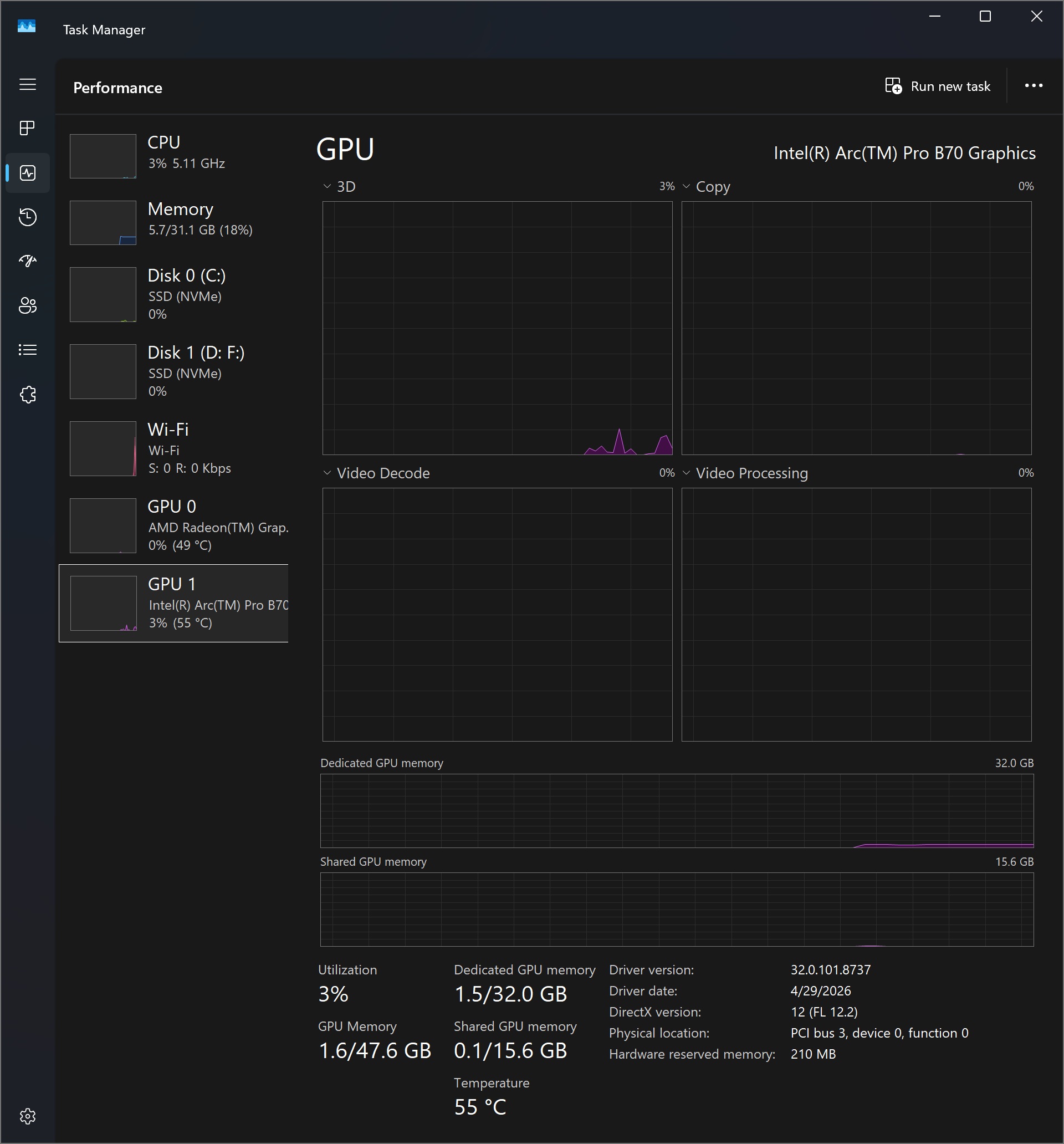
Task: Click the Memory mini graph thumbnail
Action: [103, 223]
